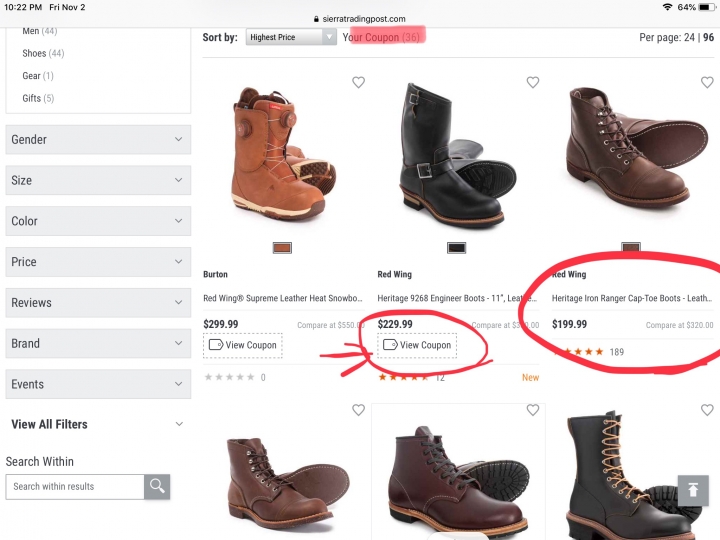Select the Shoes (44) category
This screenshot has height=540, width=720.
(43, 53)
